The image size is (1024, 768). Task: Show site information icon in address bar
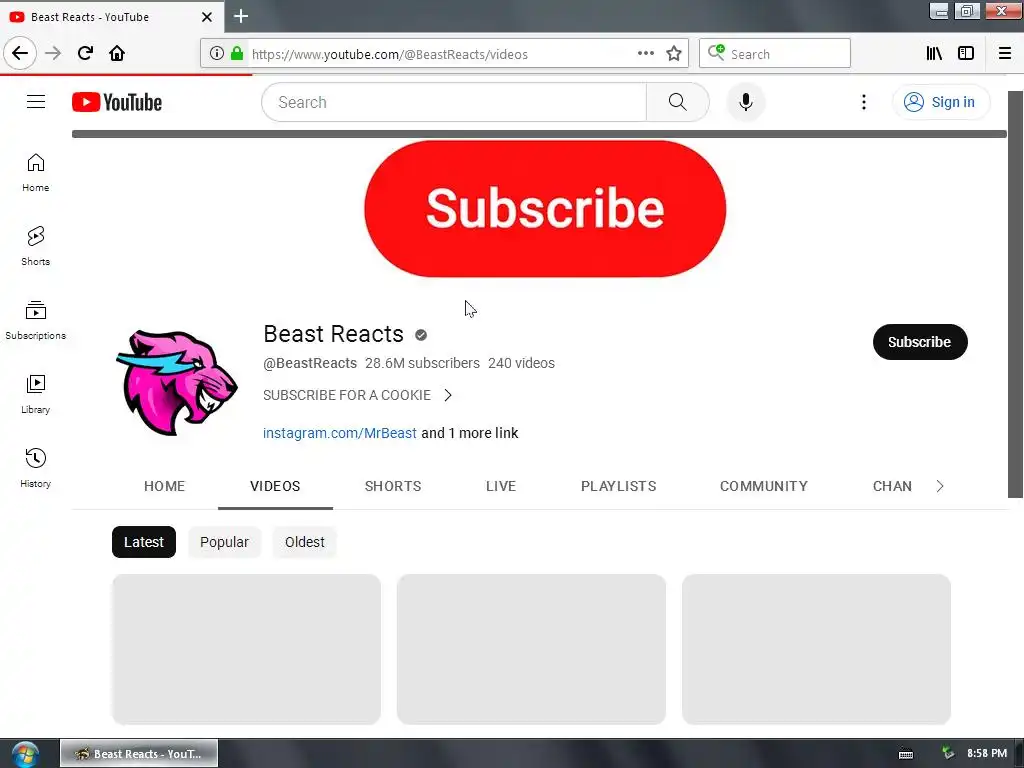coord(216,54)
